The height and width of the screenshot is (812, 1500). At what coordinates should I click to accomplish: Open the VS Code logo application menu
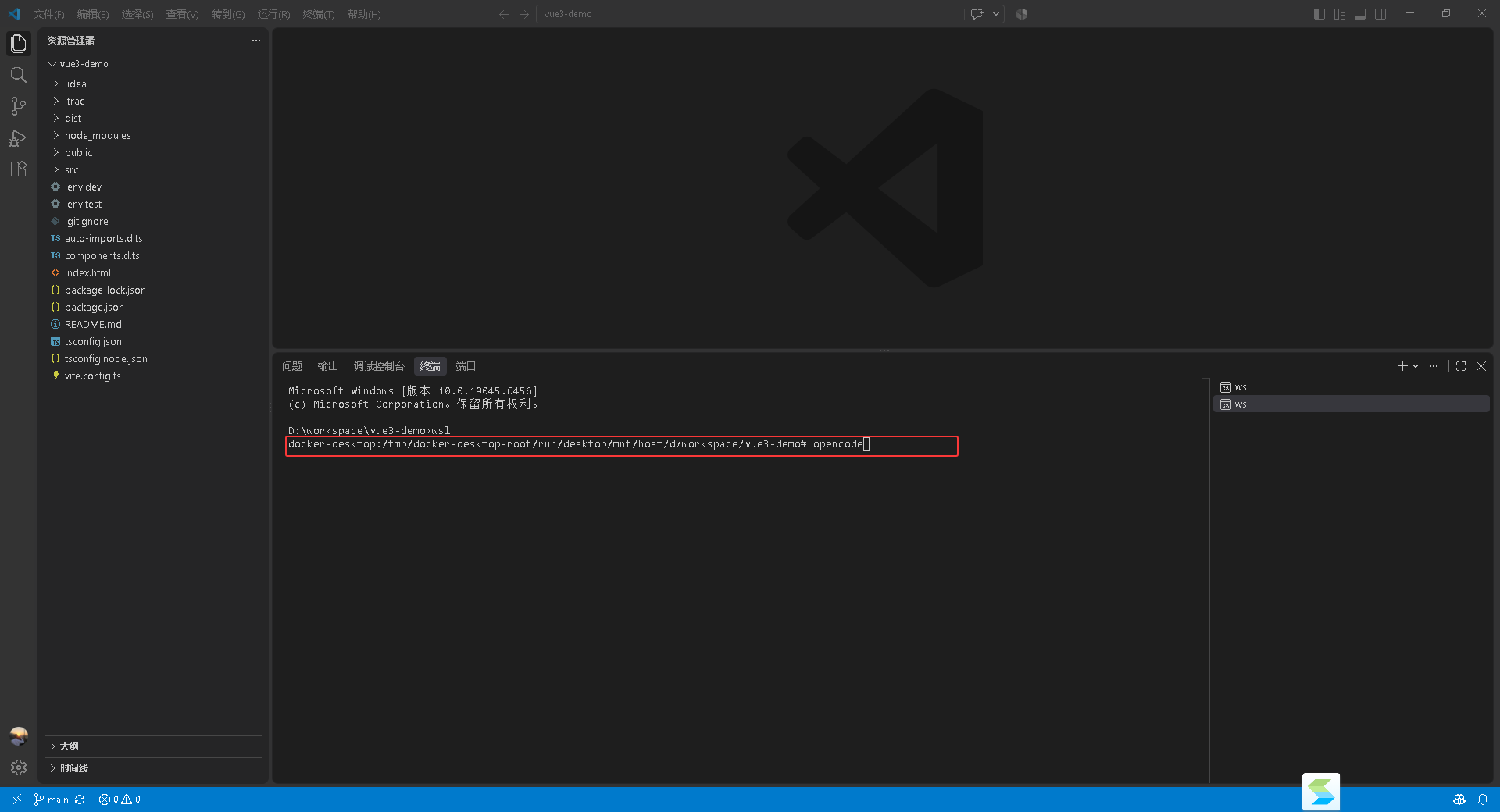14,14
